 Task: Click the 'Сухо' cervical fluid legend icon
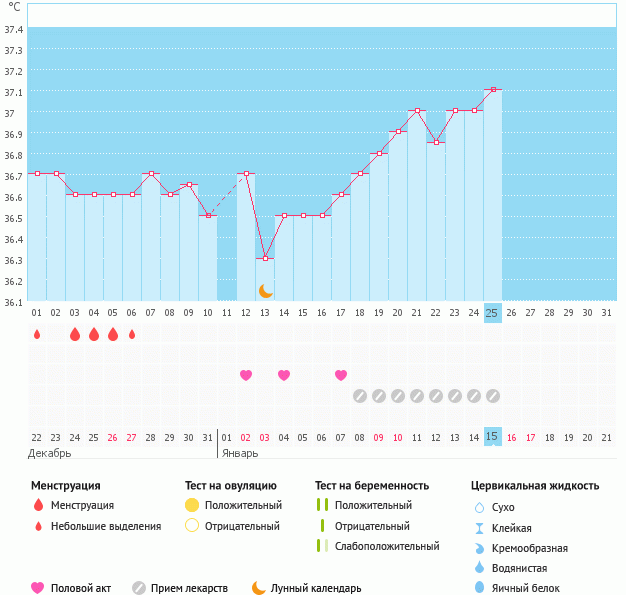click(x=479, y=507)
